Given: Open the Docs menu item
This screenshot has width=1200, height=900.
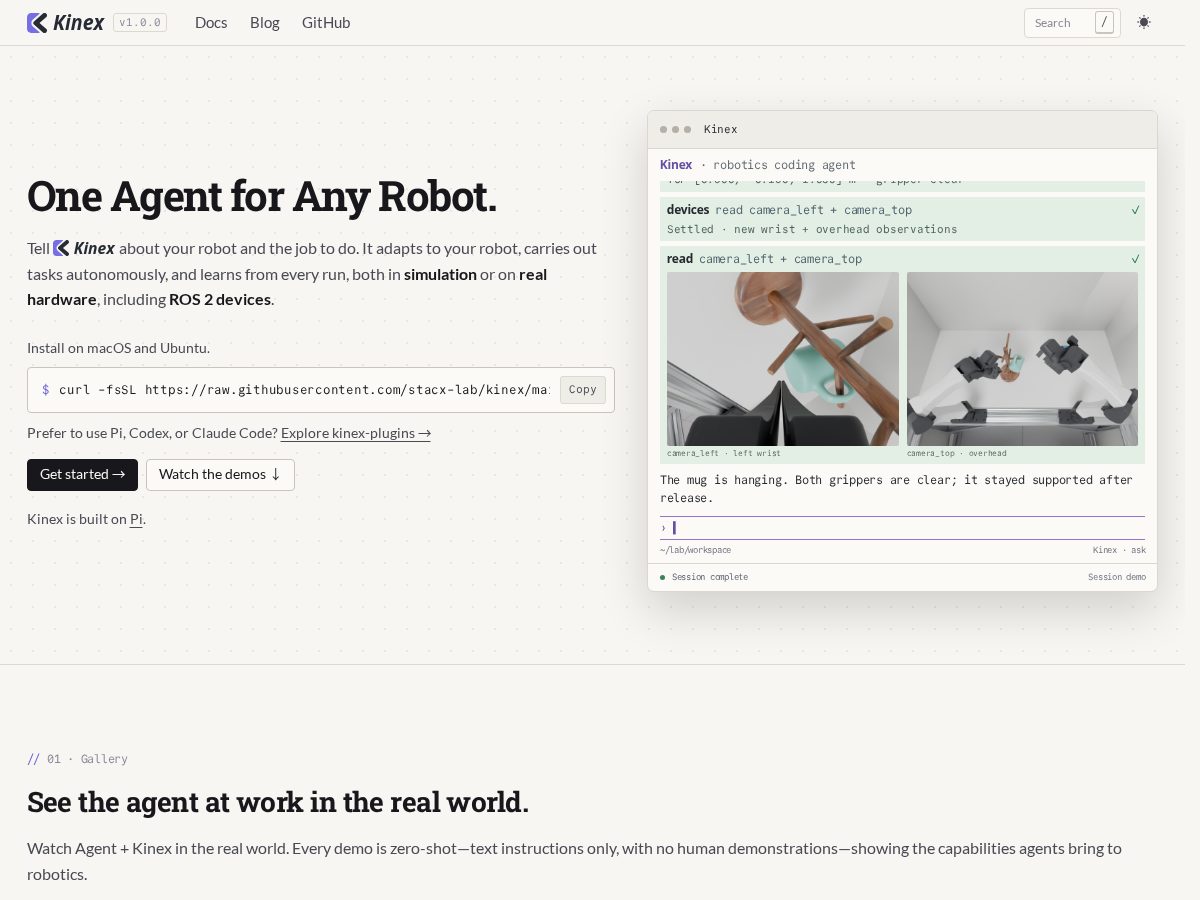Looking at the screenshot, I should pos(211,22).
